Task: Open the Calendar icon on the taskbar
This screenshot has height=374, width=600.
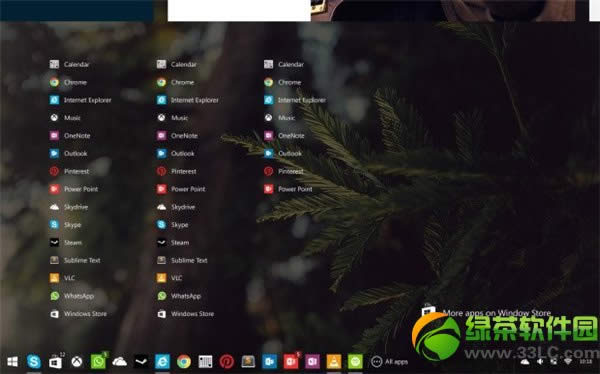Action: (205, 361)
